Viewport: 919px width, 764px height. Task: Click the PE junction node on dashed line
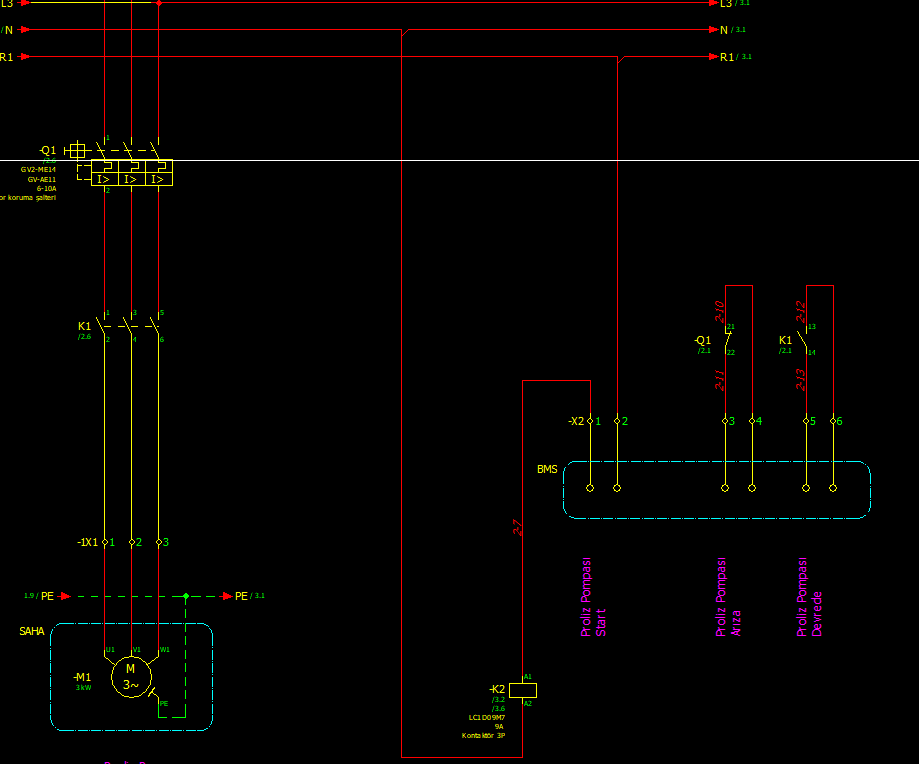click(x=186, y=596)
